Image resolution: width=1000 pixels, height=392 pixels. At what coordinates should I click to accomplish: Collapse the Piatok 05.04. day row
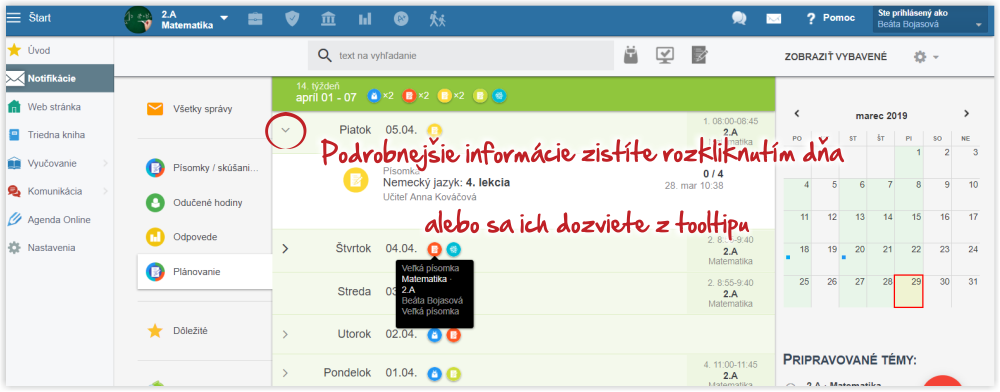(286, 130)
